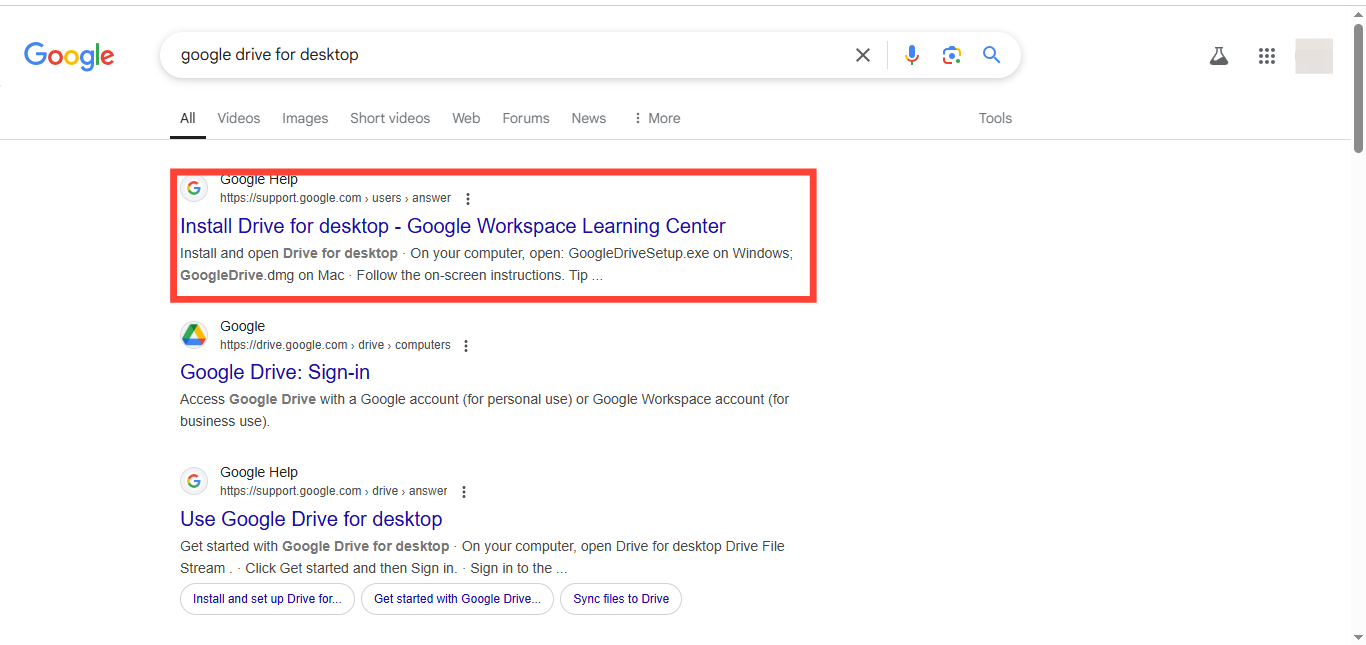This screenshot has width=1366, height=645.
Task: Open the Google apps grid
Action: (1267, 56)
